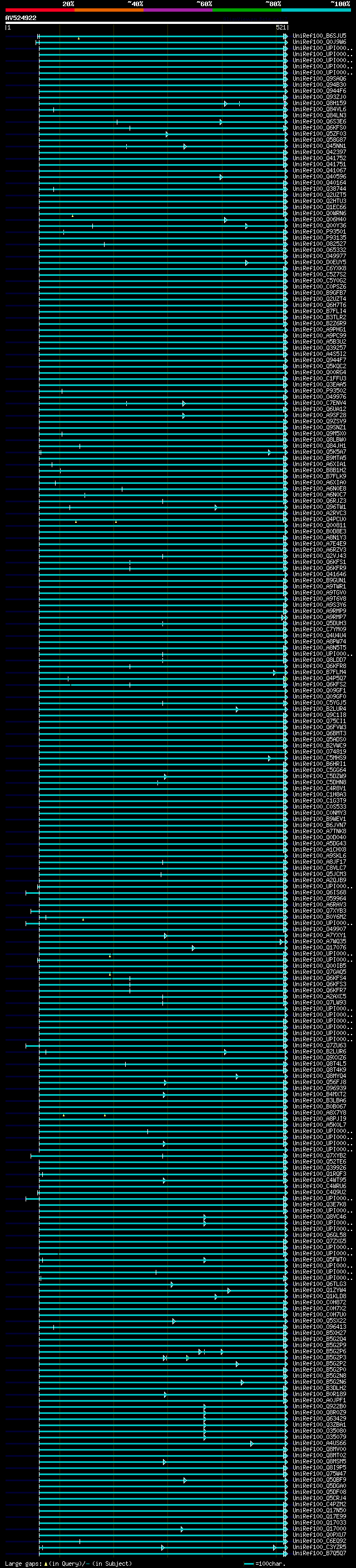Select hit label UniRef100_O65332
This screenshot has height=1568, width=356.
click(x=319, y=250)
